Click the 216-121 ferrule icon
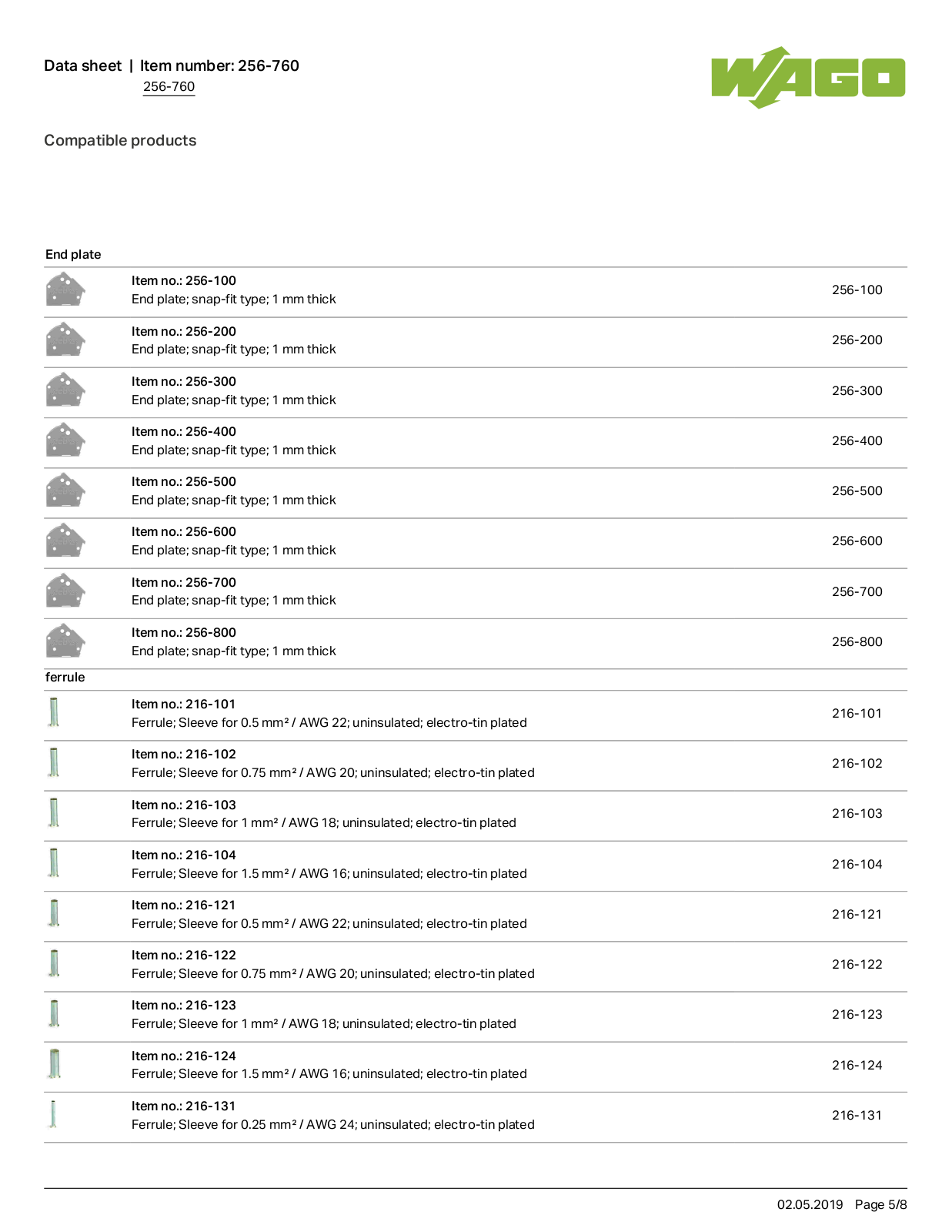 tap(54, 913)
